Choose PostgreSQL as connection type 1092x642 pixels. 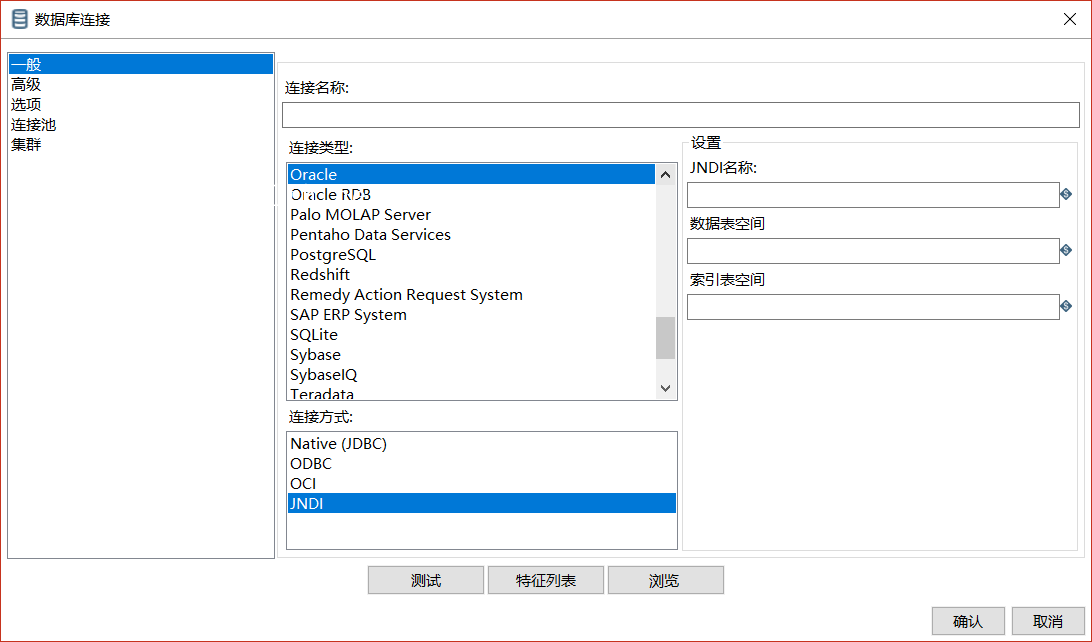pos(471,254)
